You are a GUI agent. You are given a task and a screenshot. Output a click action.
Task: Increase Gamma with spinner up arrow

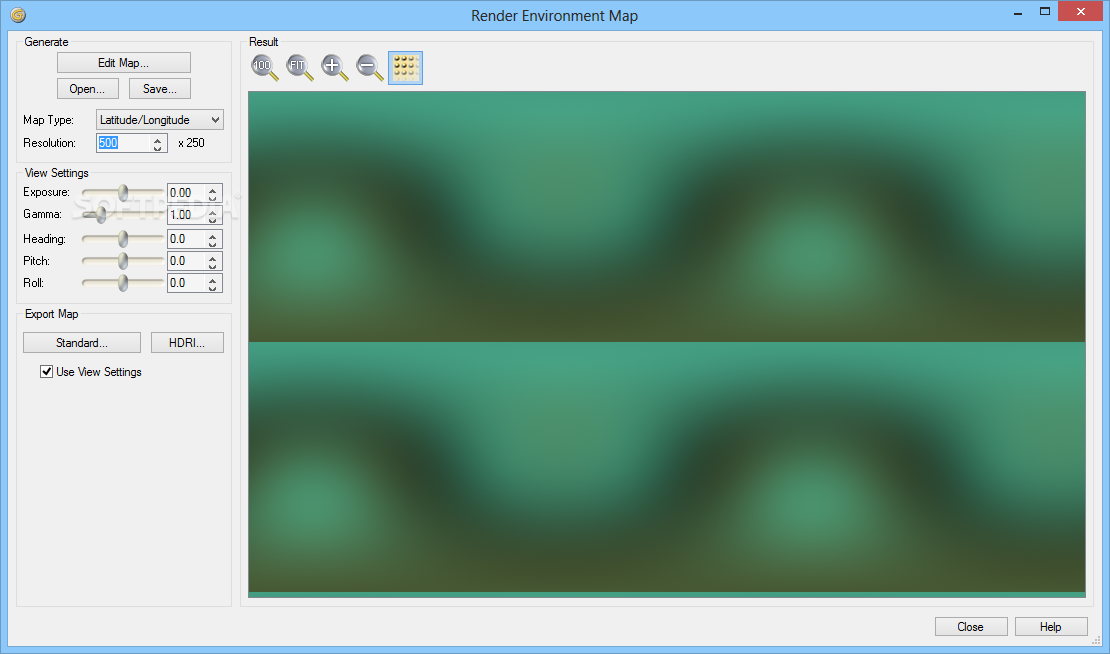[x=212, y=212]
